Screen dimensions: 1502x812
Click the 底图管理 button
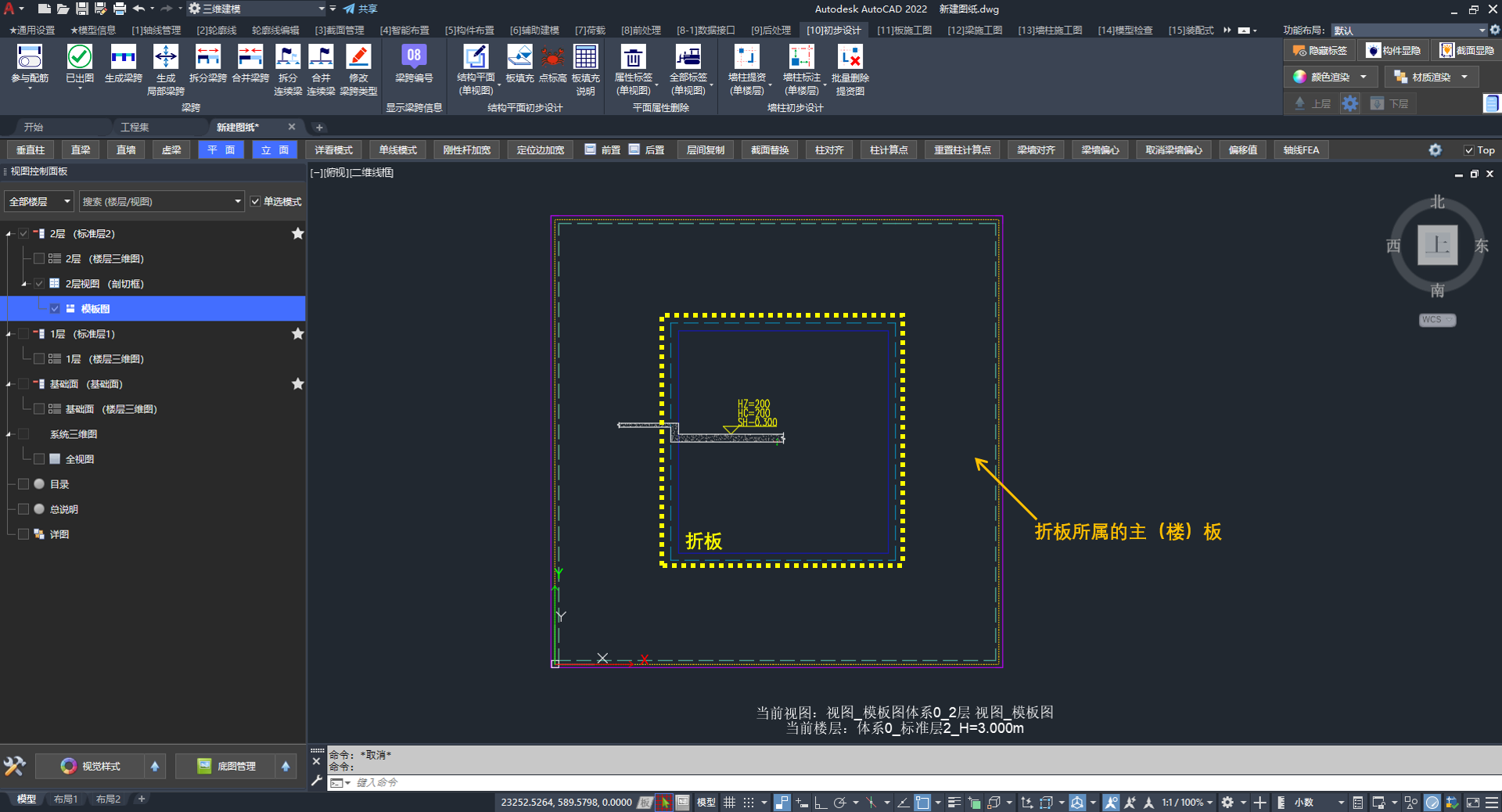(x=227, y=766)
